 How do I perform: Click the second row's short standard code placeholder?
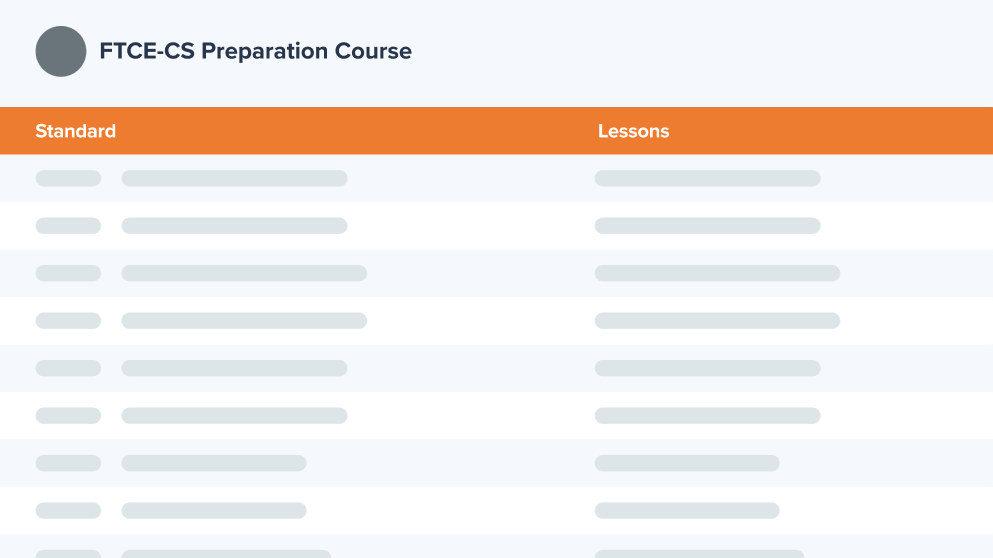(68, 226)
